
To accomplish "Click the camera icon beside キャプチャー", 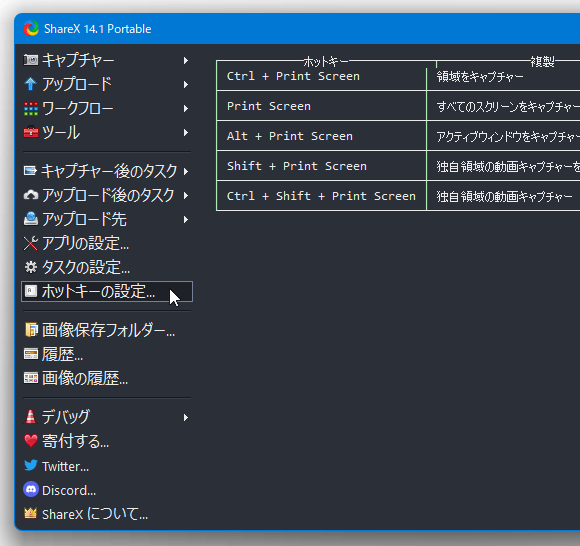I will point(31,60).
